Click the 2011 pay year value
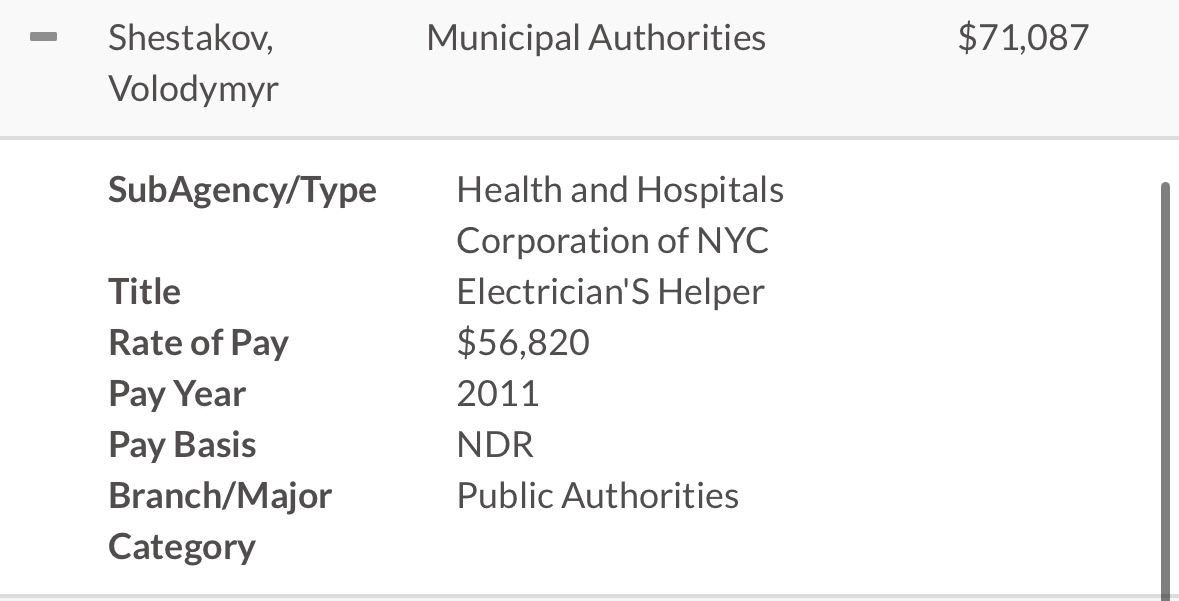1179x601 pixels. 498,393
